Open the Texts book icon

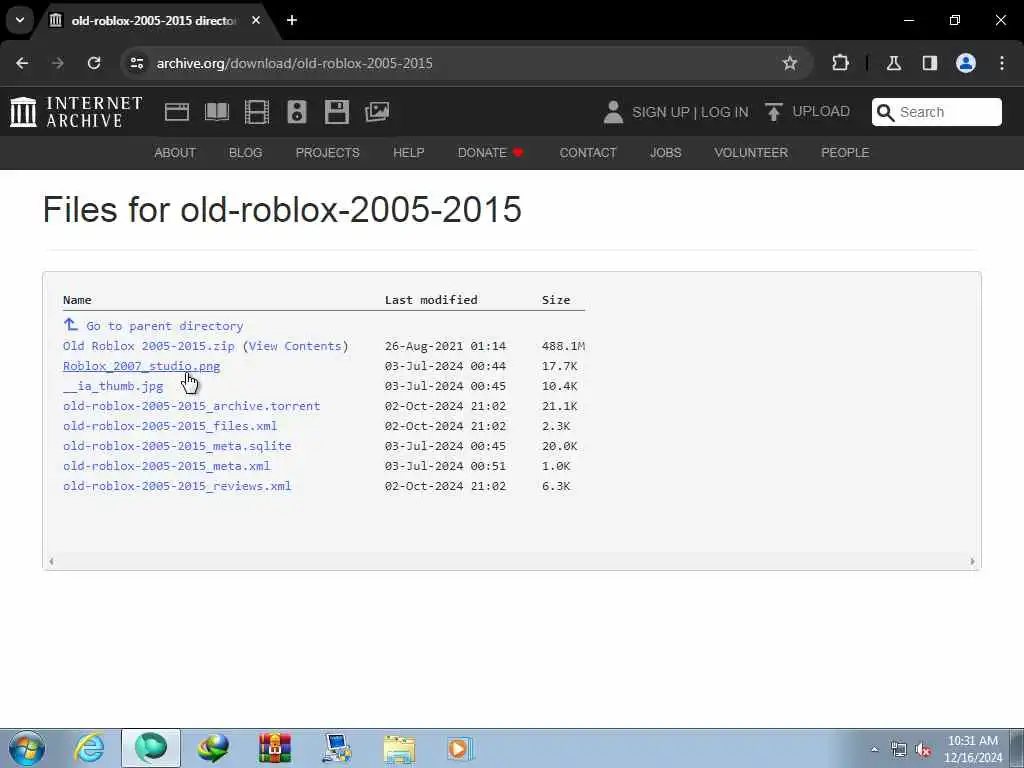(217, 112)
